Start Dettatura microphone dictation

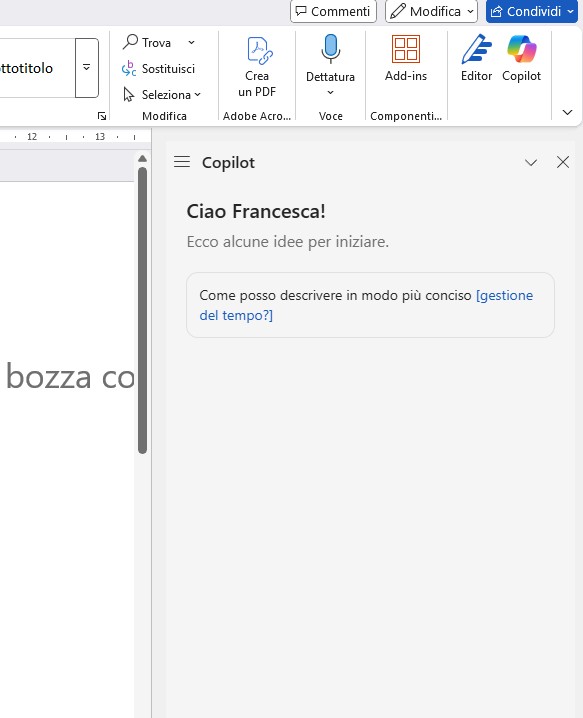click(330, 58)
